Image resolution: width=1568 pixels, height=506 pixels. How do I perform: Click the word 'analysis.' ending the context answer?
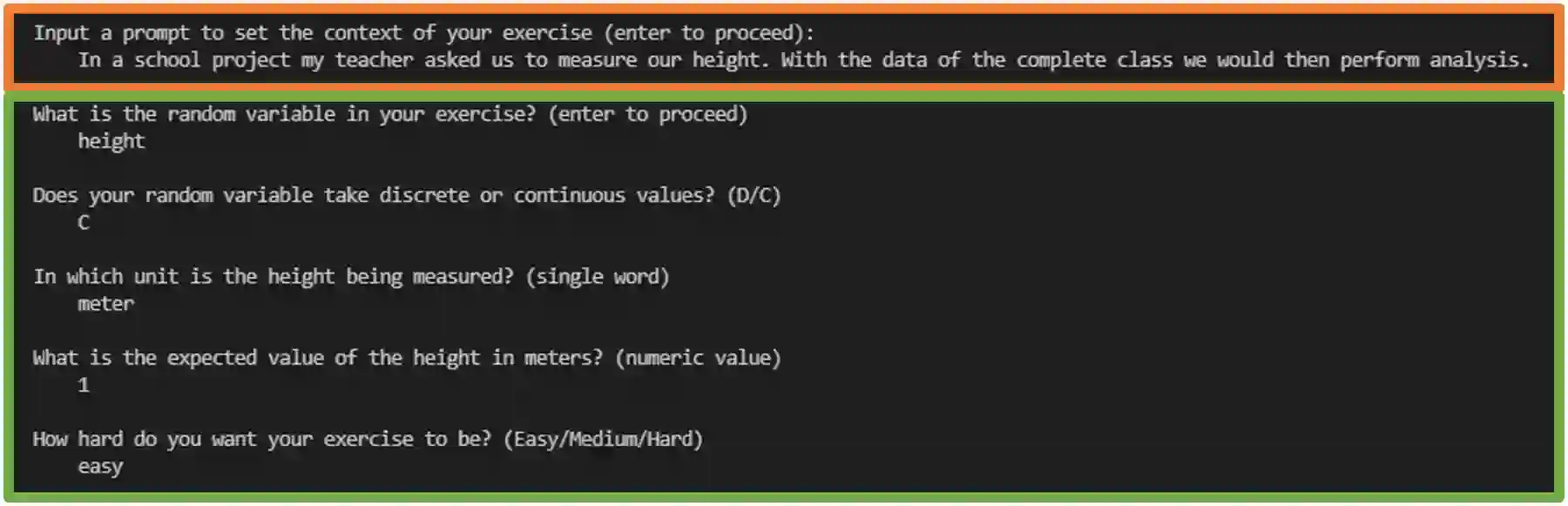click(1478, 60)
